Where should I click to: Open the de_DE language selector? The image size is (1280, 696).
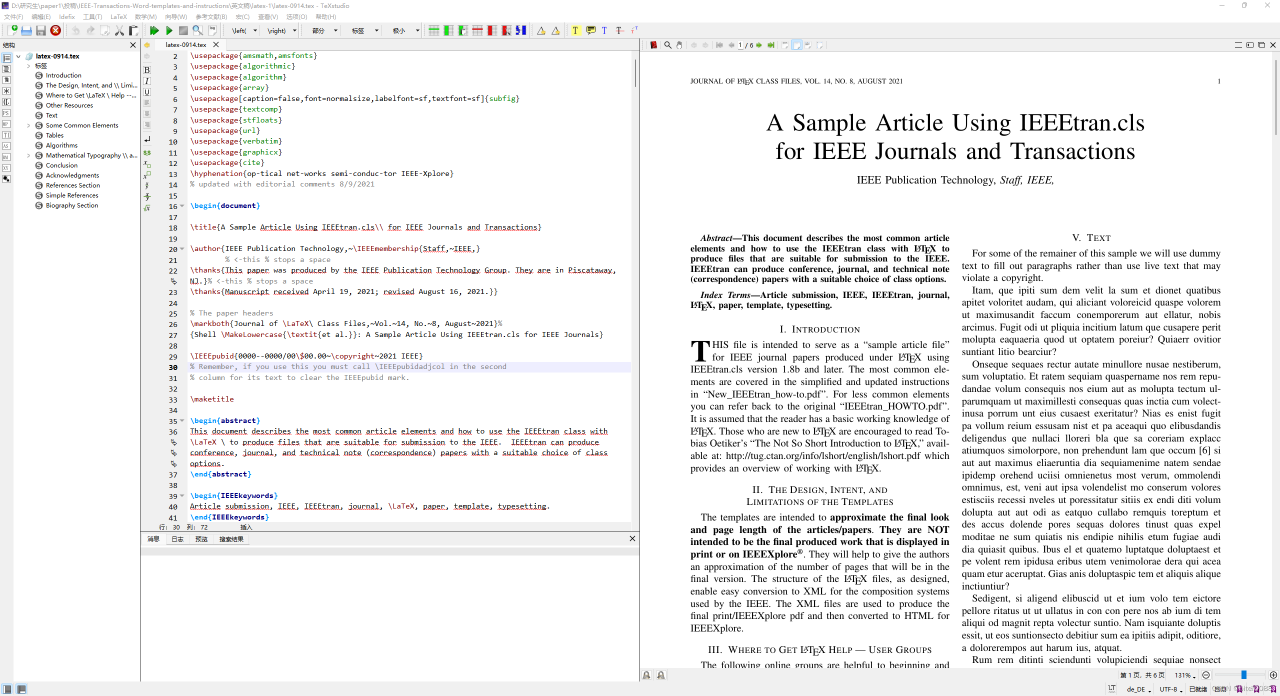pos(1139,689)
